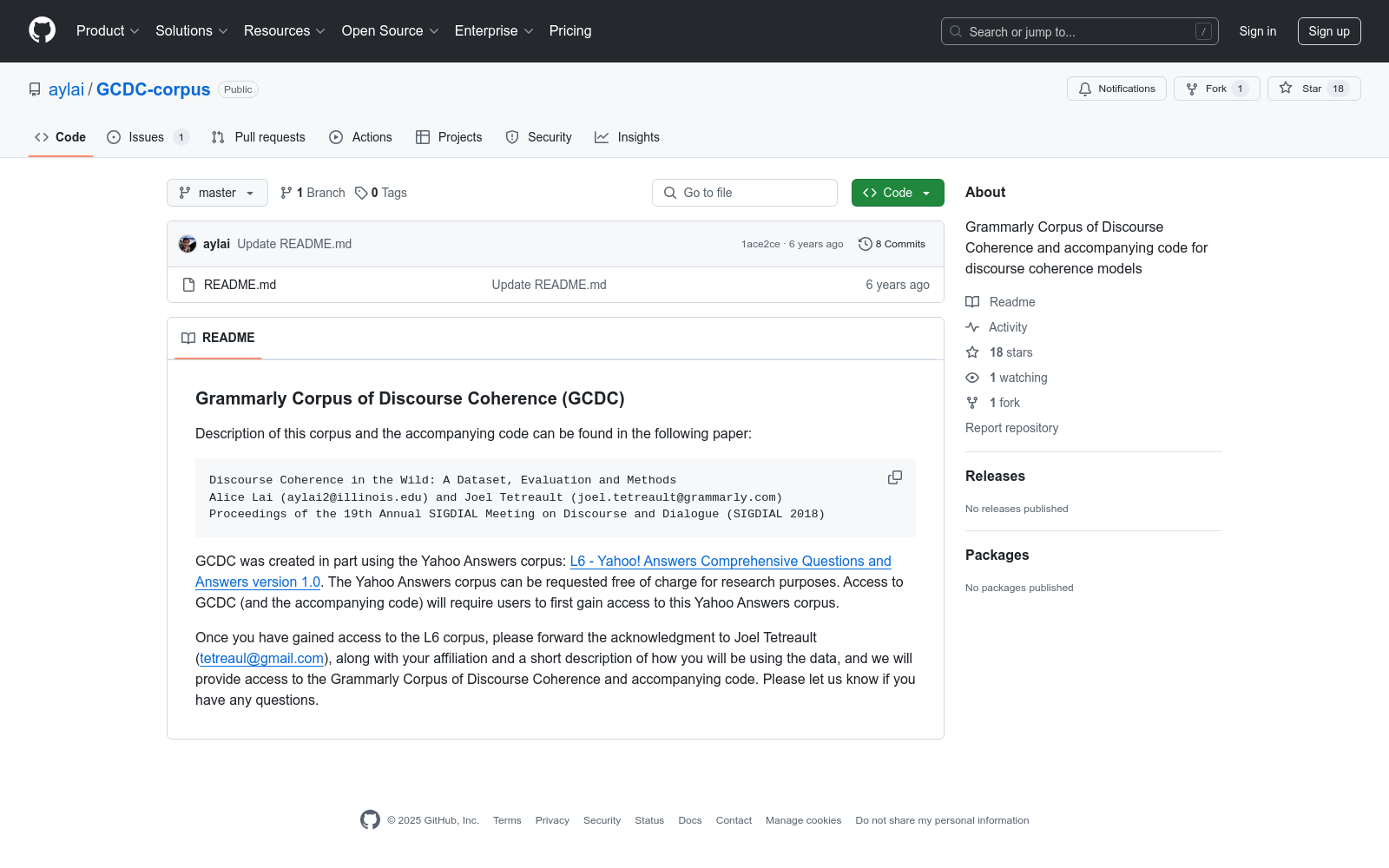
Task: Click the commit history clock icon
Action: click(x=865, y=244)
